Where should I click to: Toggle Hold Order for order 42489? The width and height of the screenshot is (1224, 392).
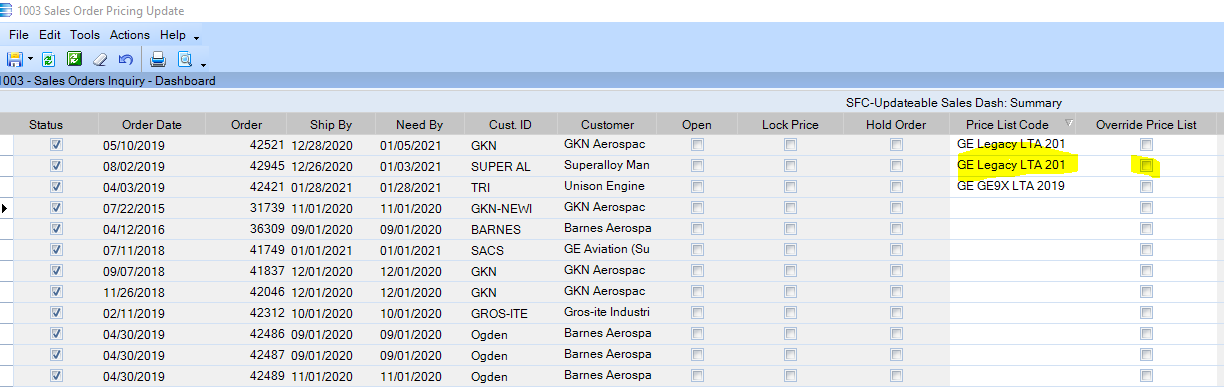click(x=896, y=375)
